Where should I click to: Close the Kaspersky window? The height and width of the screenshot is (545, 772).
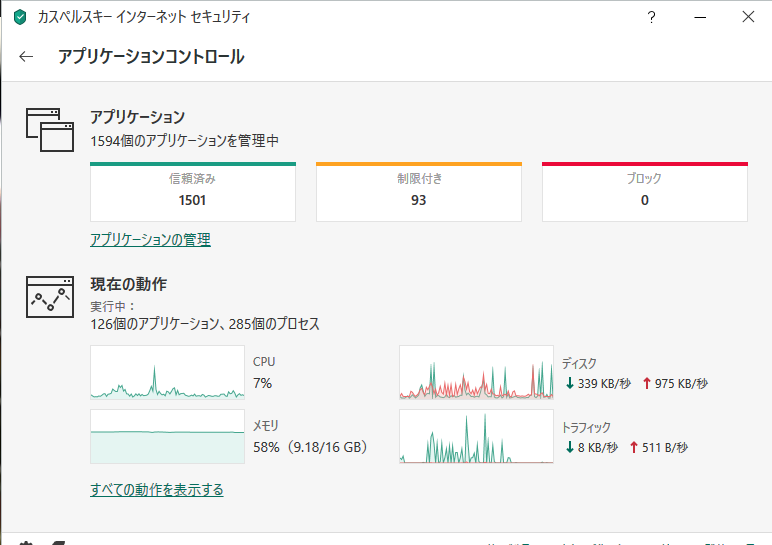(748, 17)
